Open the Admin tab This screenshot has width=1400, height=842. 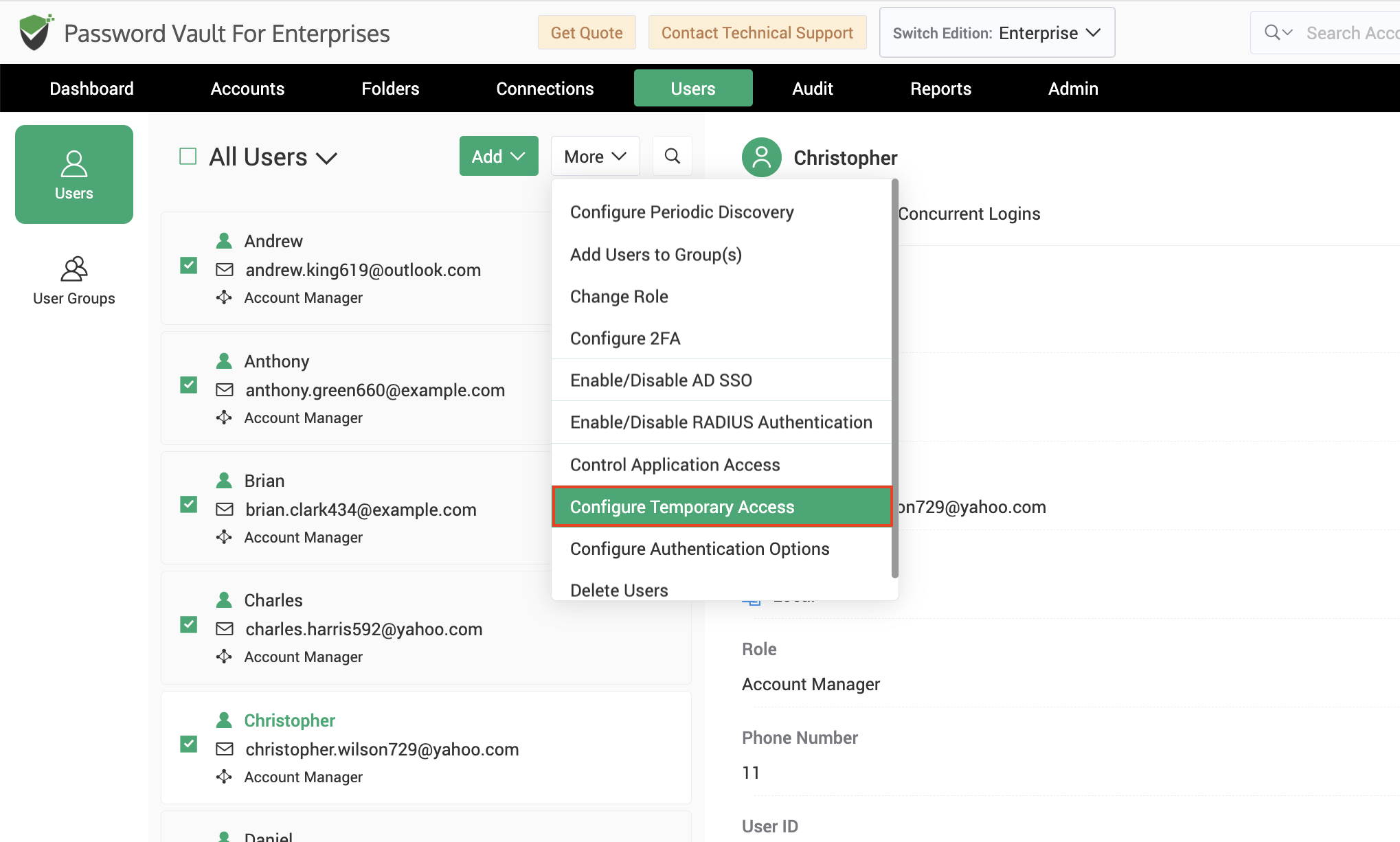(1073, 89)
